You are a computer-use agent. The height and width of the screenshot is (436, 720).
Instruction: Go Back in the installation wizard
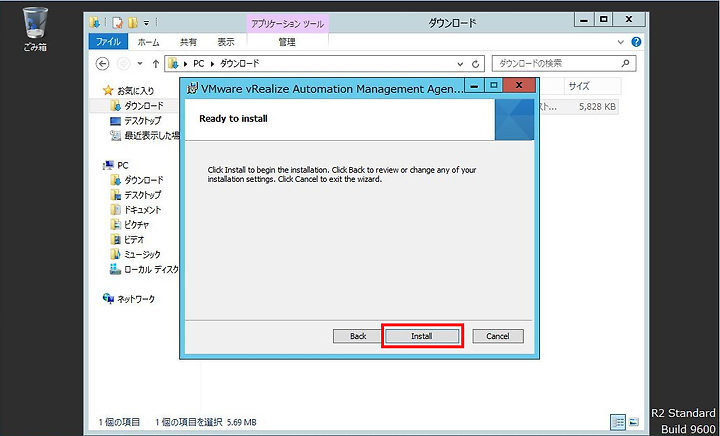point(358,336)
